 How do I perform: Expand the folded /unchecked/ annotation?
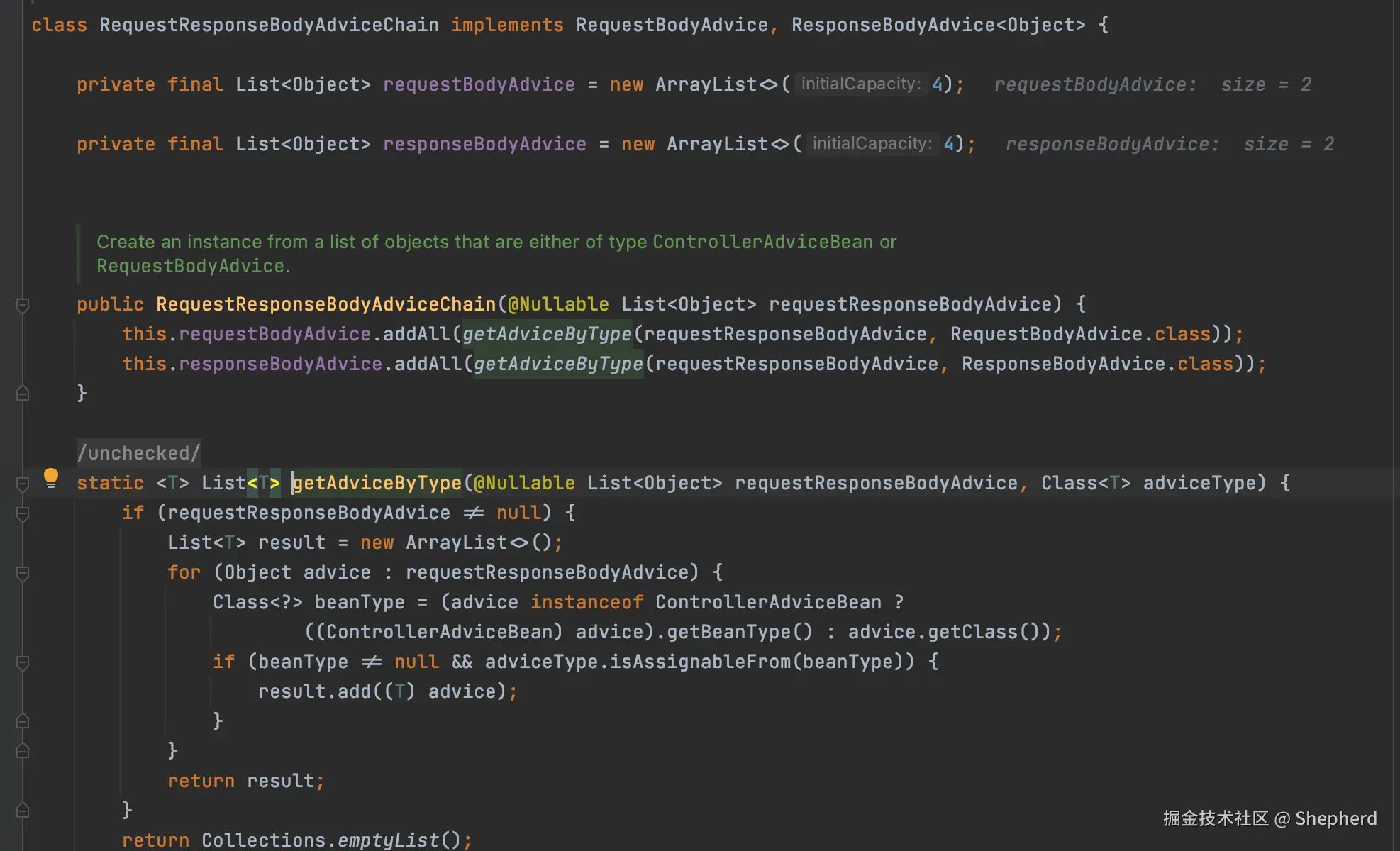pyautogui.click(x=138, y=453)
